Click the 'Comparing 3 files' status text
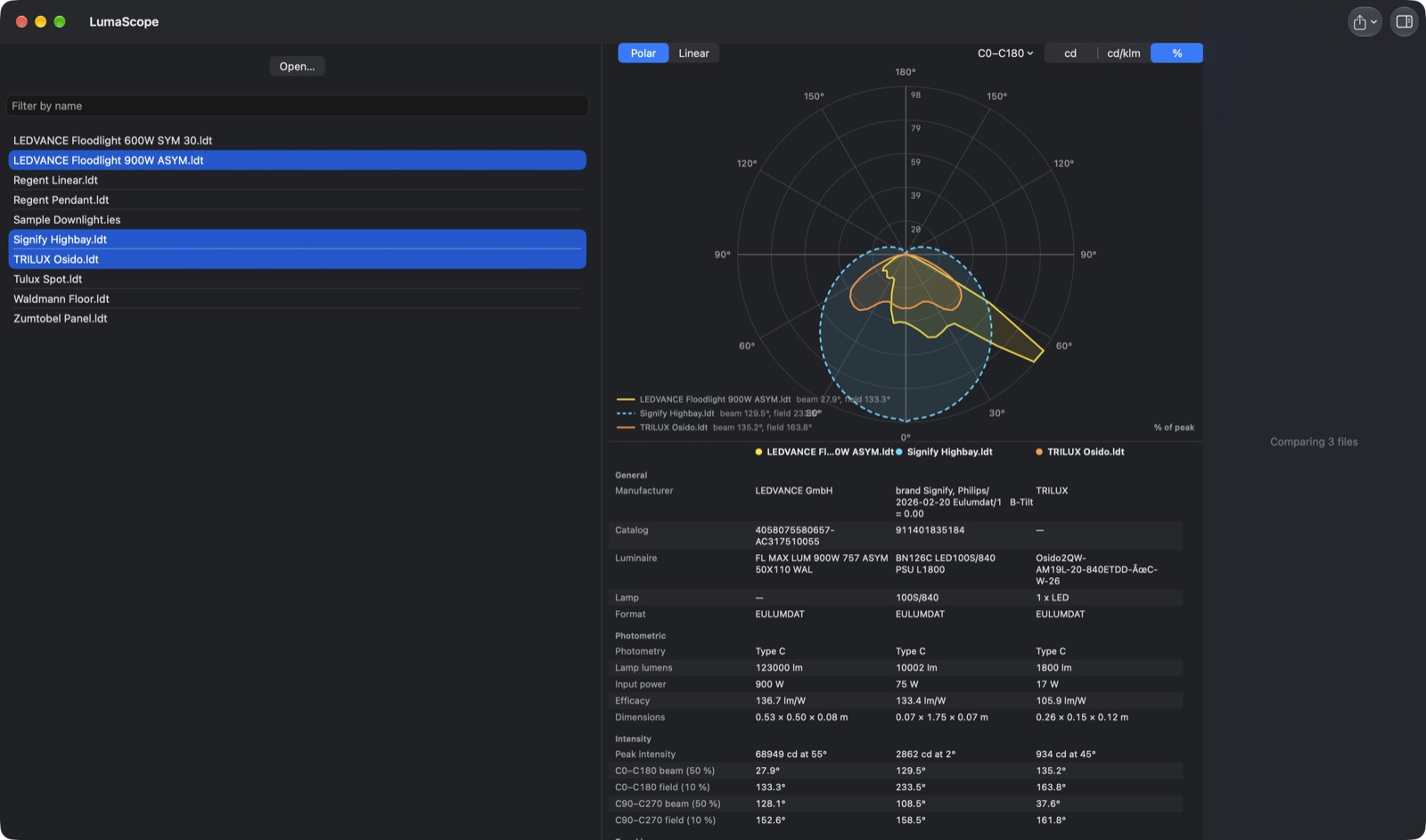 (x=1314, y=442)
